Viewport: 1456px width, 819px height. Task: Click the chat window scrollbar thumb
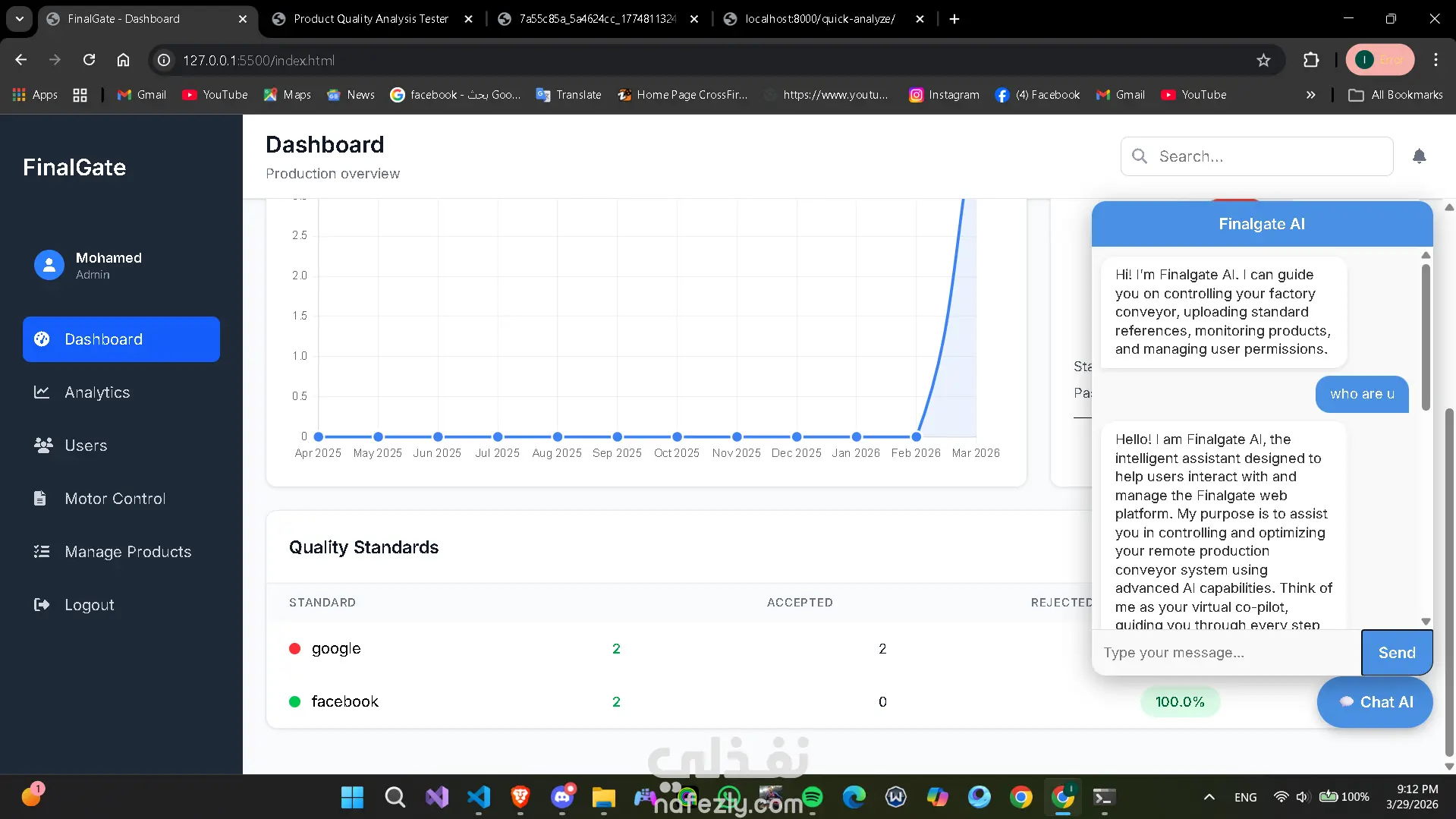click(x=1426, y=337)
